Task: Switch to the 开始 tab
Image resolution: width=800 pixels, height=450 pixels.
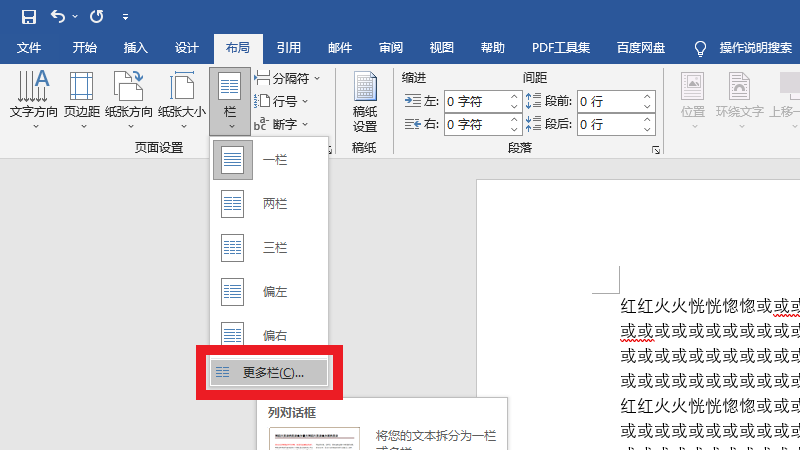Action: click(x=84, y=48)
